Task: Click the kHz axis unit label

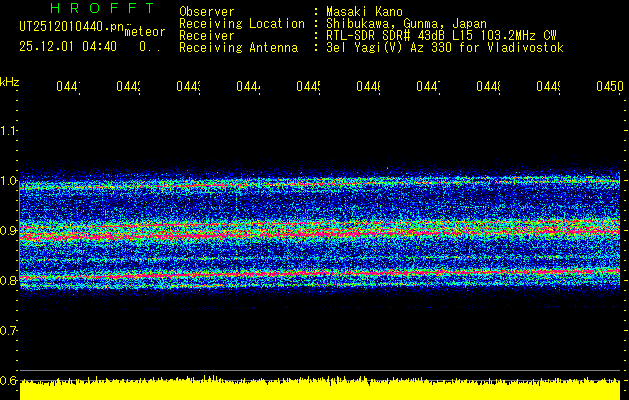Action: [10, 82]
